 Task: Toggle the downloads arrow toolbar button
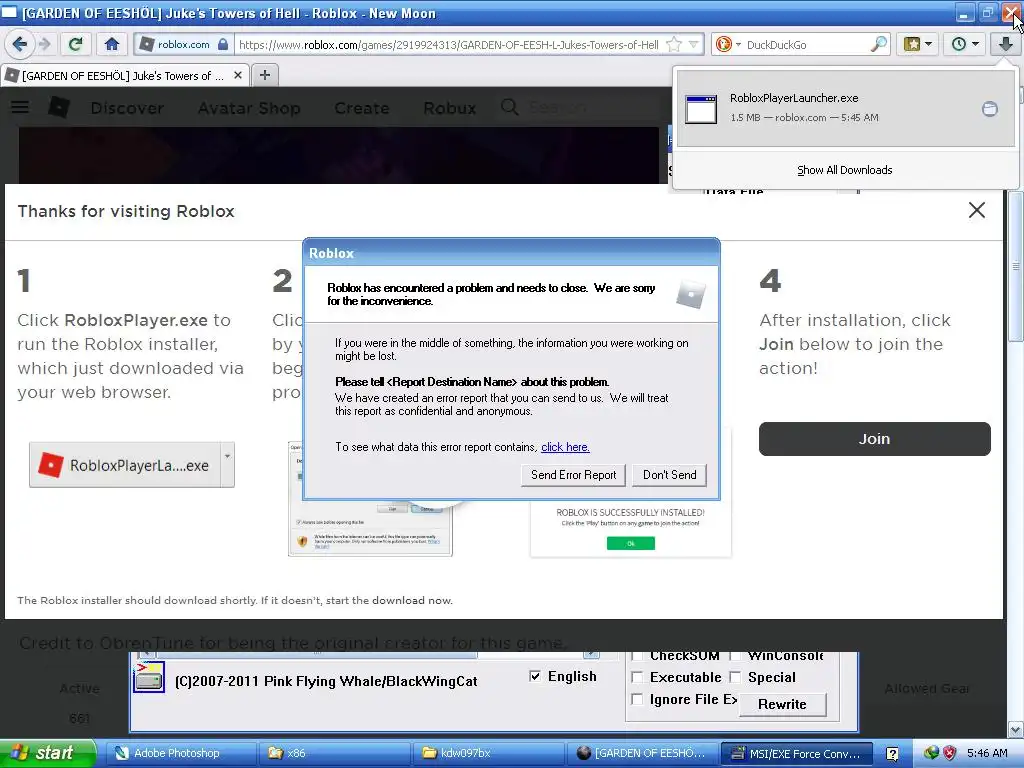[1005, 44]
